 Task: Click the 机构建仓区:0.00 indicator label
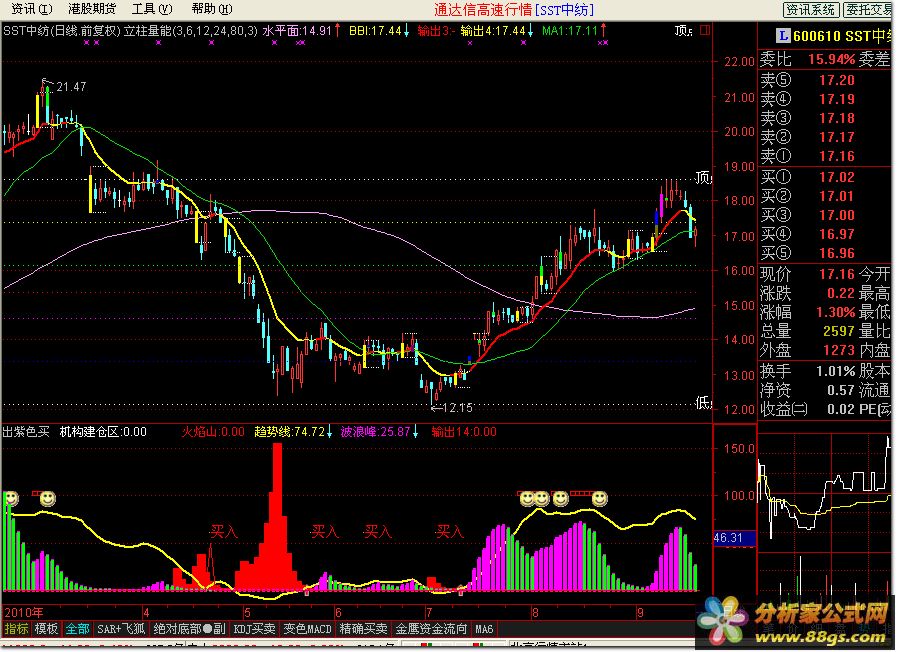(103, 432)
